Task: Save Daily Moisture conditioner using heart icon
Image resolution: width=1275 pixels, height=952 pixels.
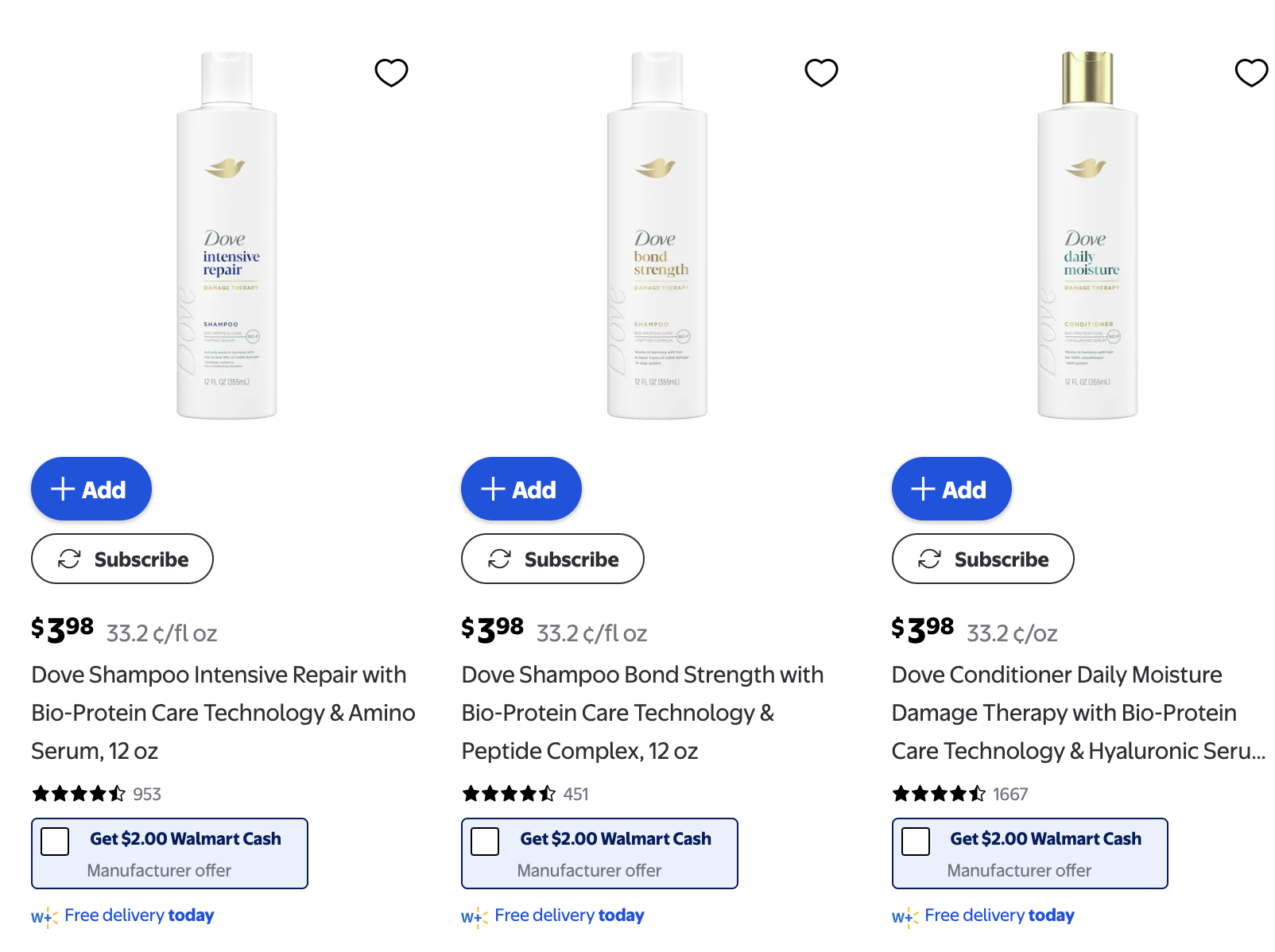Action: coord(1252,72)
